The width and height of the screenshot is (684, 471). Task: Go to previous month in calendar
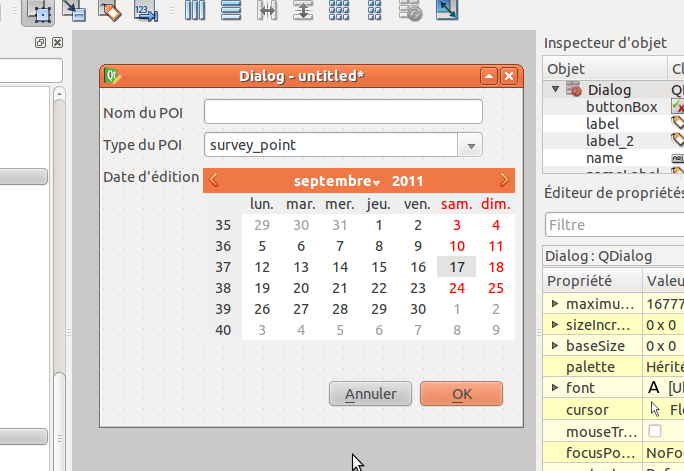[x=214, y=181]
